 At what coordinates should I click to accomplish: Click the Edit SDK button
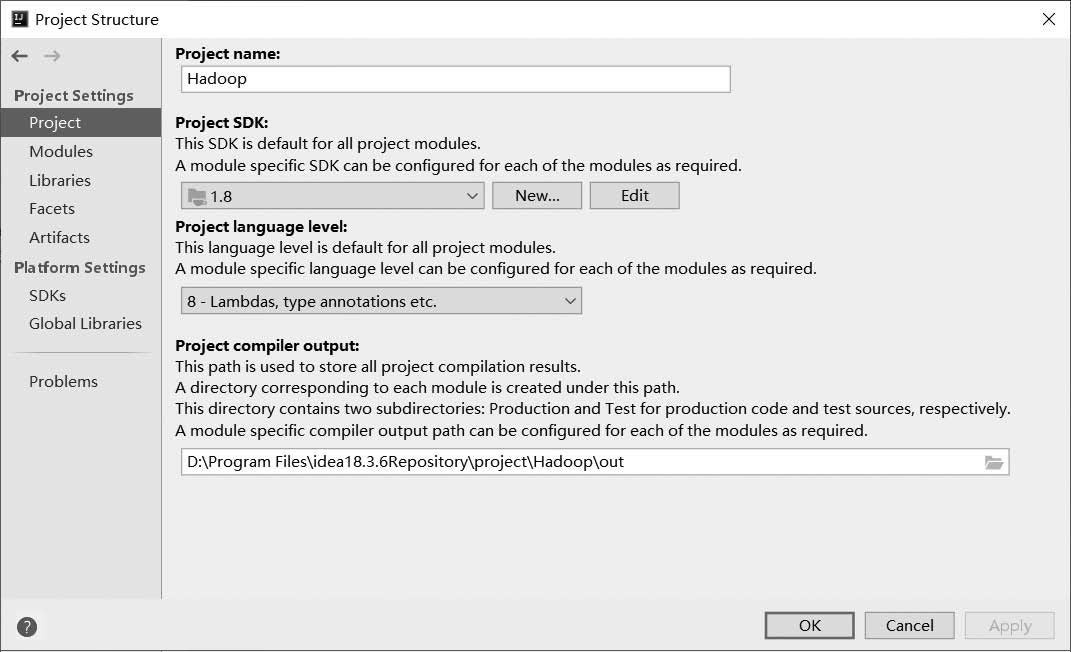tap(635, 196)
